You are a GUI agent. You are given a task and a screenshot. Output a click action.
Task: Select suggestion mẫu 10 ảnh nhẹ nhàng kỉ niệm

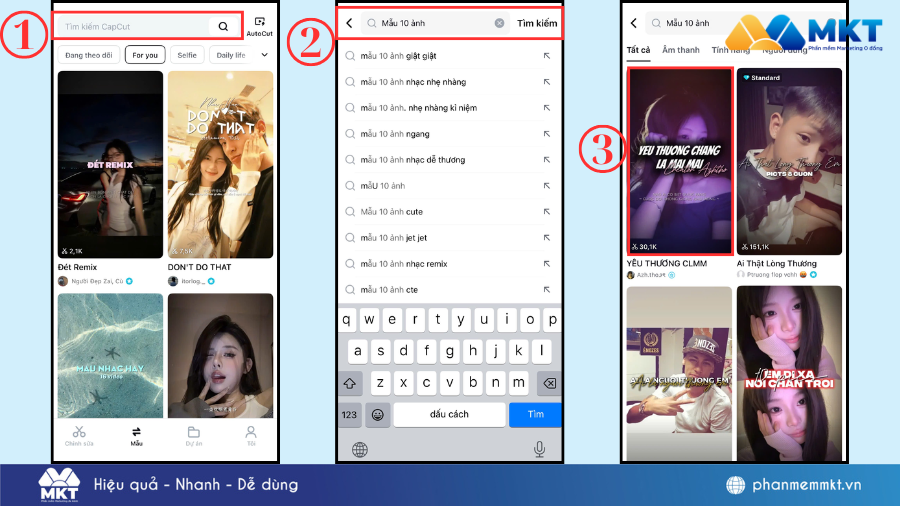pyautogui.click(x=449, y=108)
